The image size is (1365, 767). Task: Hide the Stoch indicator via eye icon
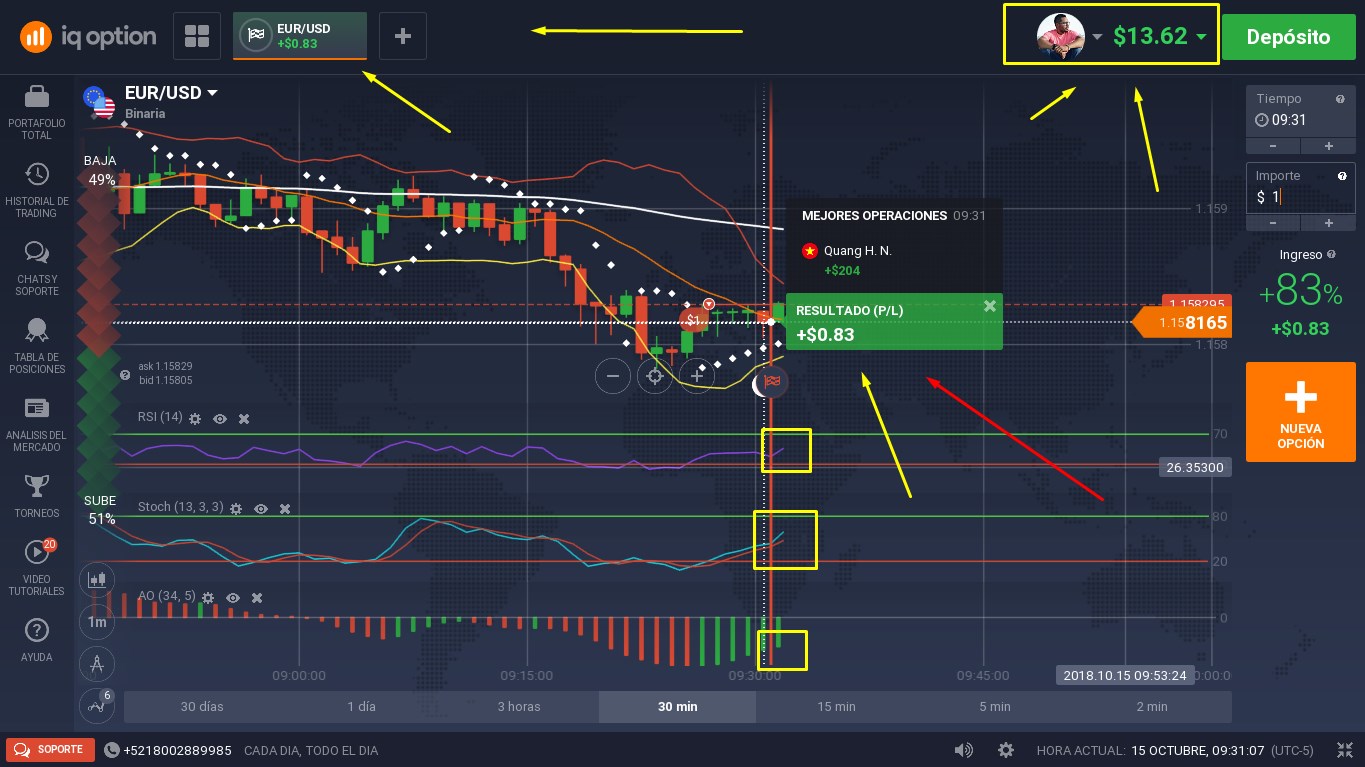coord(261,508)
